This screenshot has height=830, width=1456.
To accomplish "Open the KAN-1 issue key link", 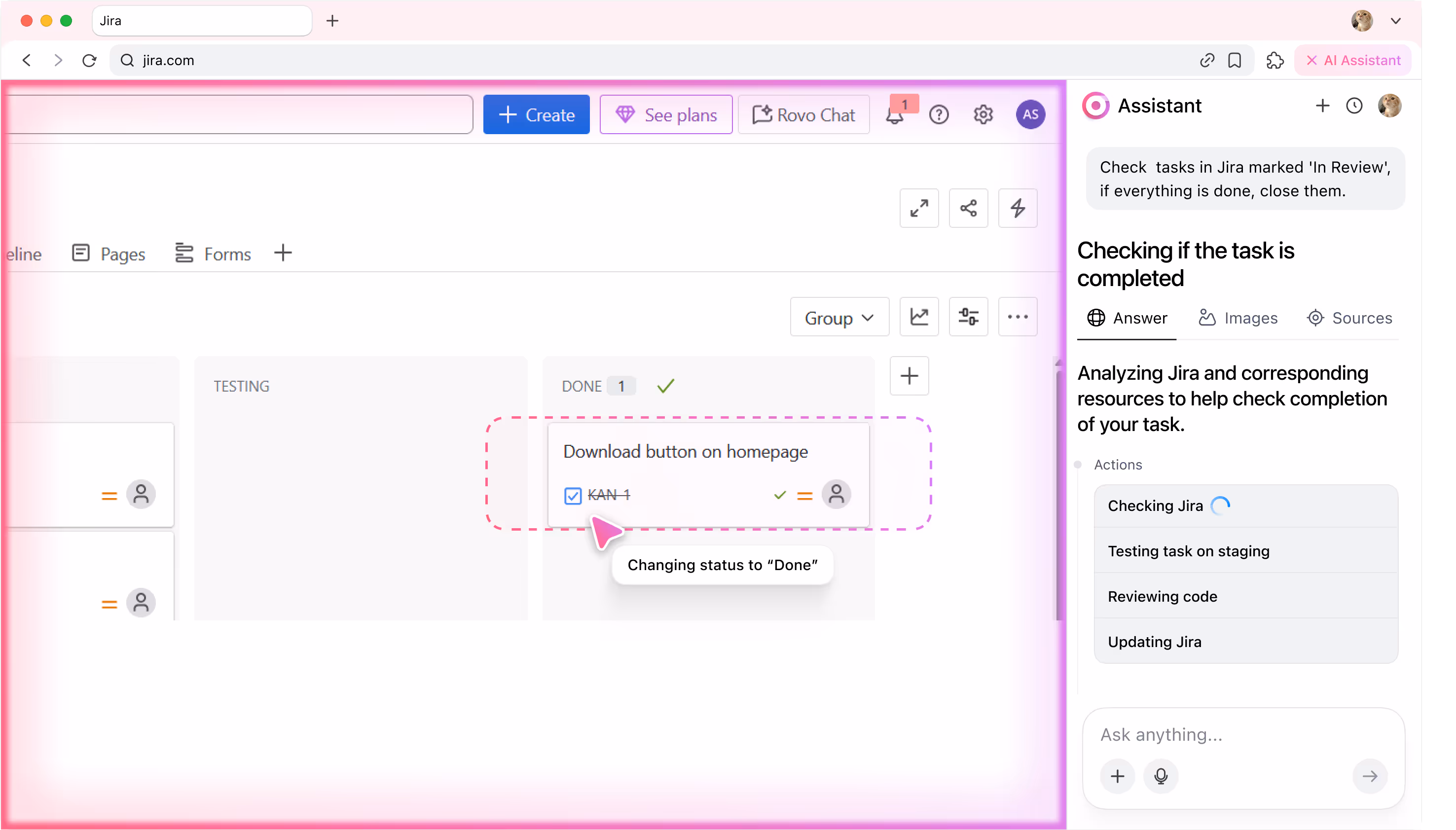I will (608, 495).
